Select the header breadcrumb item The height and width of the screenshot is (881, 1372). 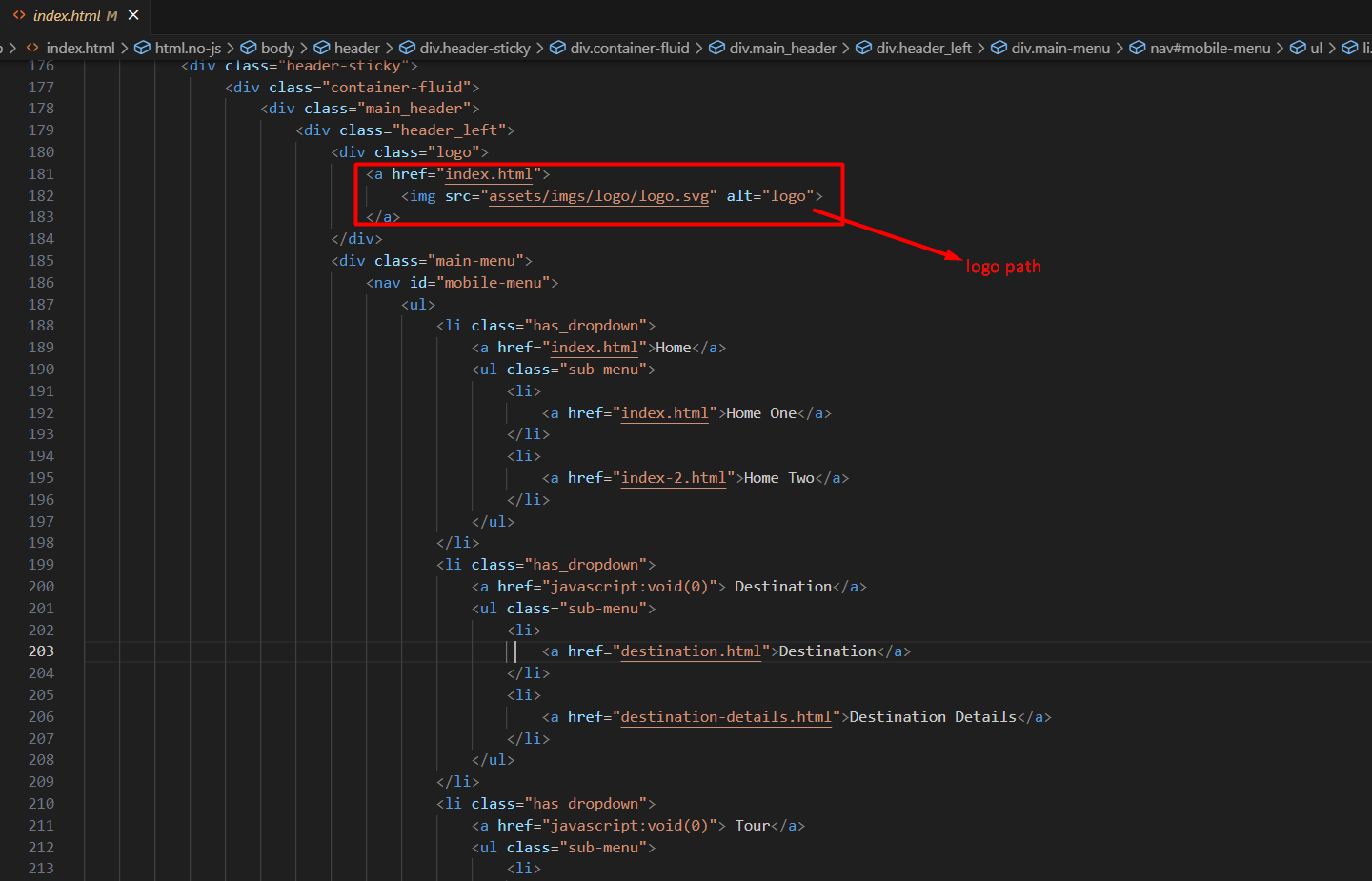pyautogui.click(x=357, y=48)
